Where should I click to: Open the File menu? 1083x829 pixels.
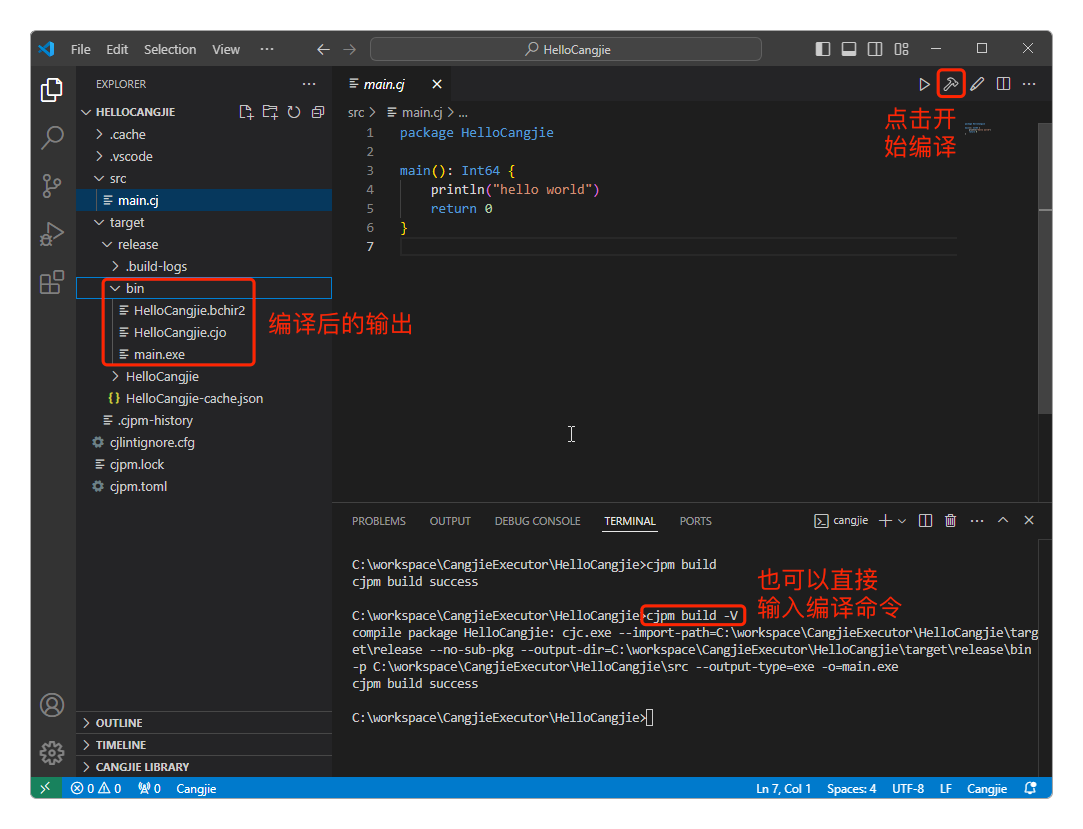[81, 50]
